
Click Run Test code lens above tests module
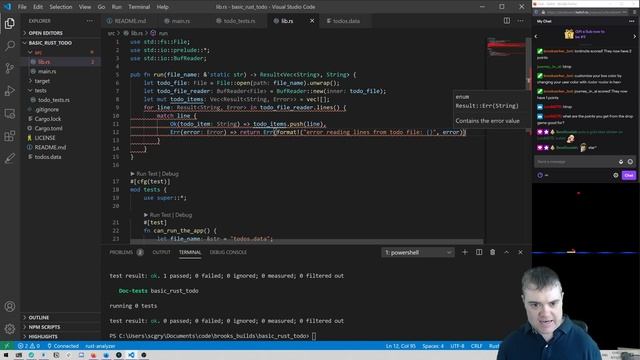click(146, 174)
